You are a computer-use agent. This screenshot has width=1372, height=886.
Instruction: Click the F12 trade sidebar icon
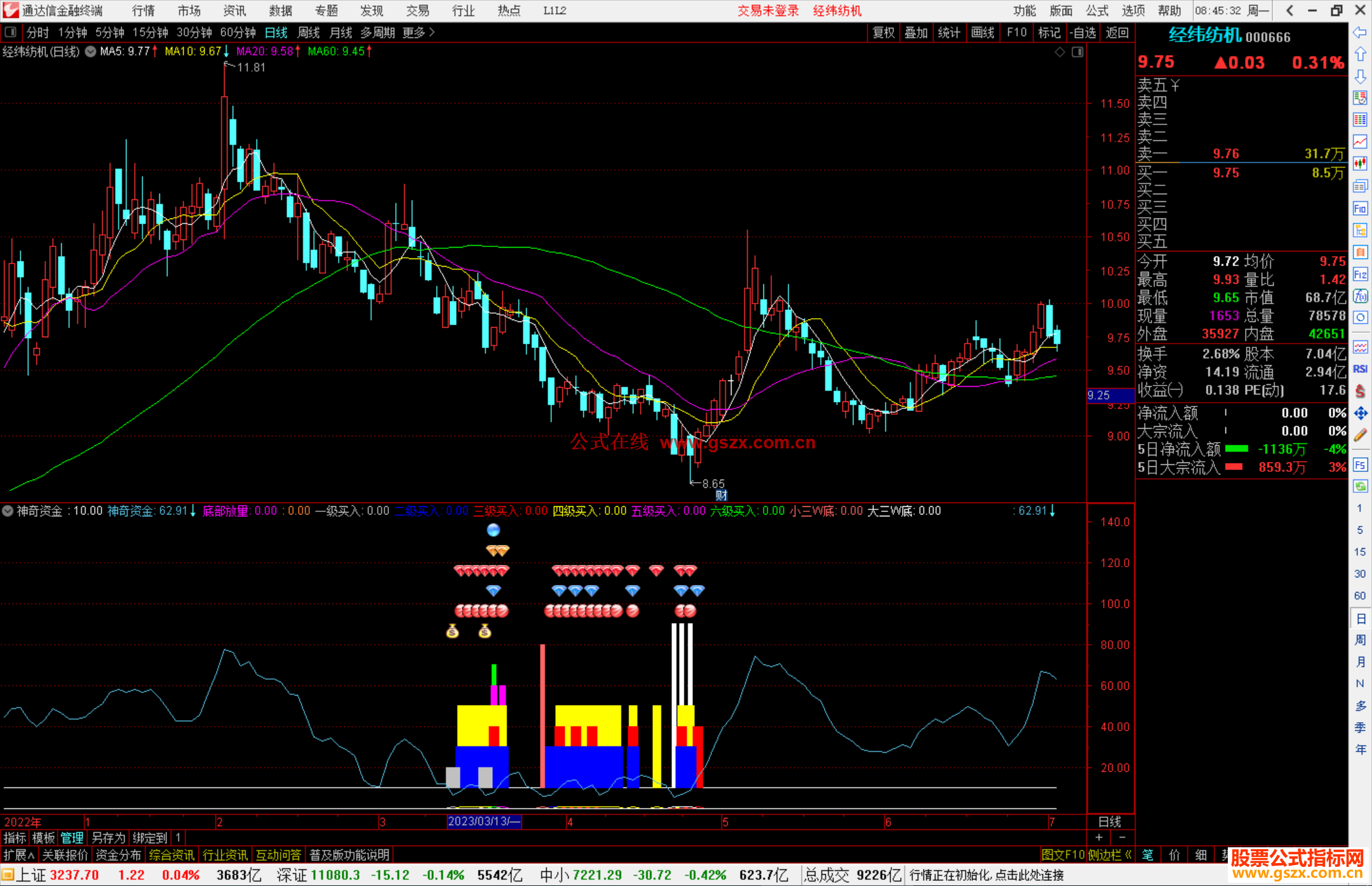pos(1360,274)
